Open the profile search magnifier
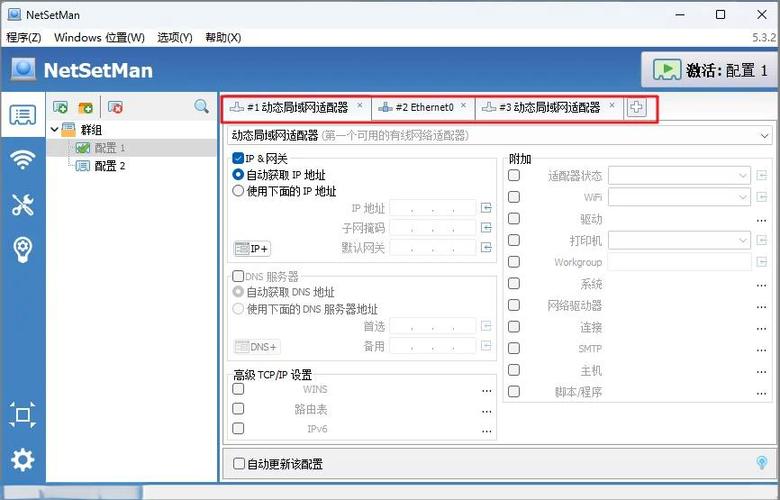780x500 pixels. click(201, 106)
